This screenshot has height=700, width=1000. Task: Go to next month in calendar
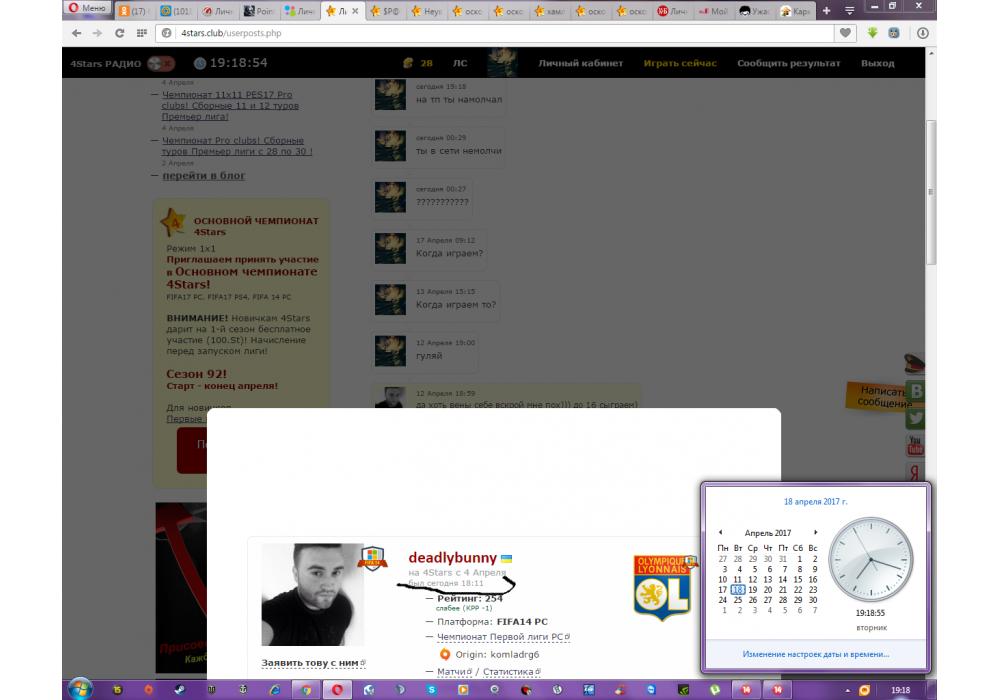pyautogui.click(x=815, y=532)
